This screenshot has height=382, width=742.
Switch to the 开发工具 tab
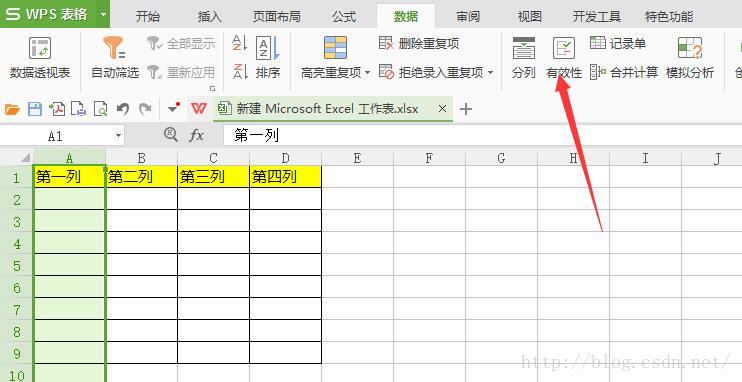(x=597, y=17)
